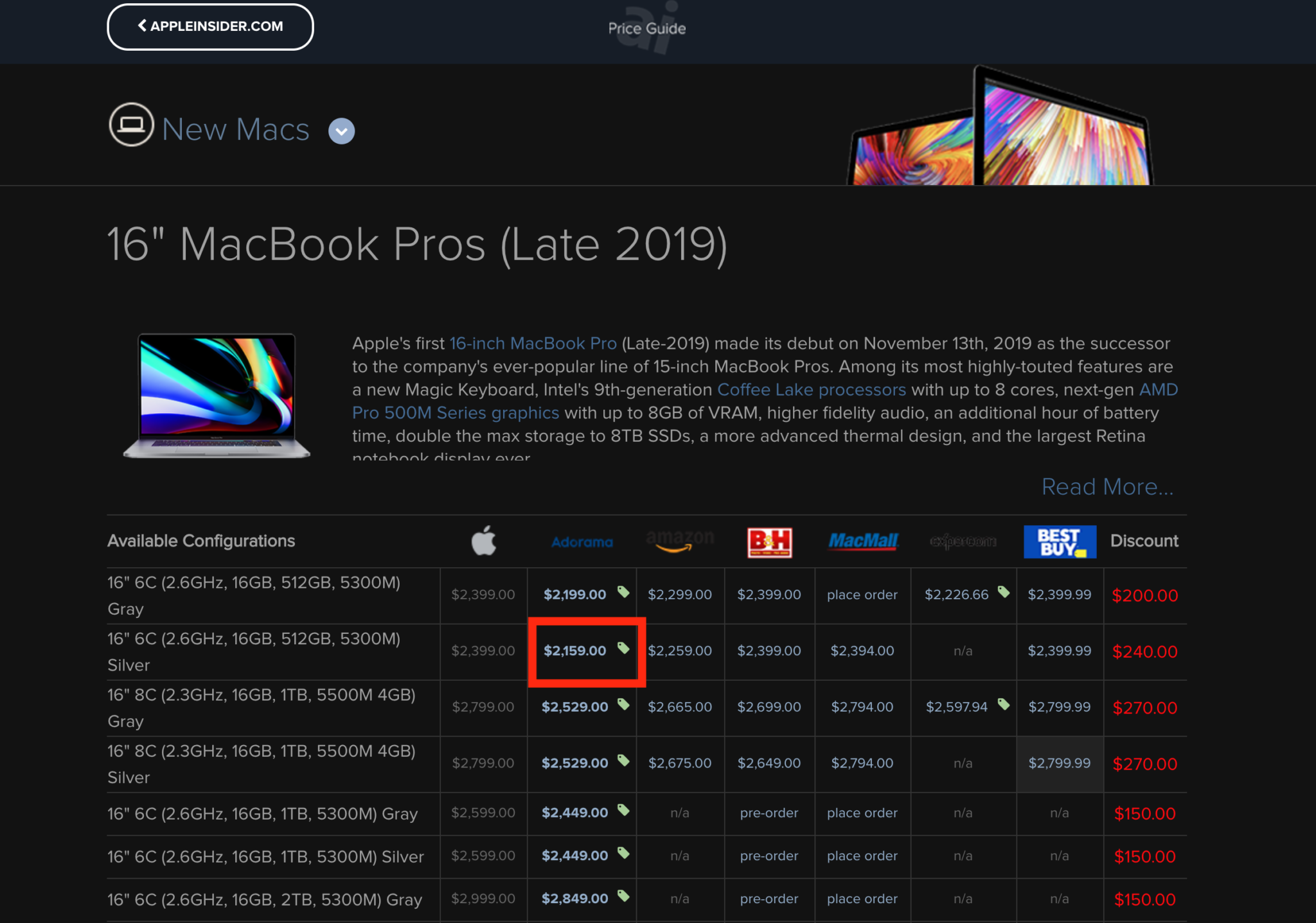The width and height of the screenshot is (1316, 923).
Task: Click coupon tag beside $2,199.00 Adorama price
Action: pos(623,592)
